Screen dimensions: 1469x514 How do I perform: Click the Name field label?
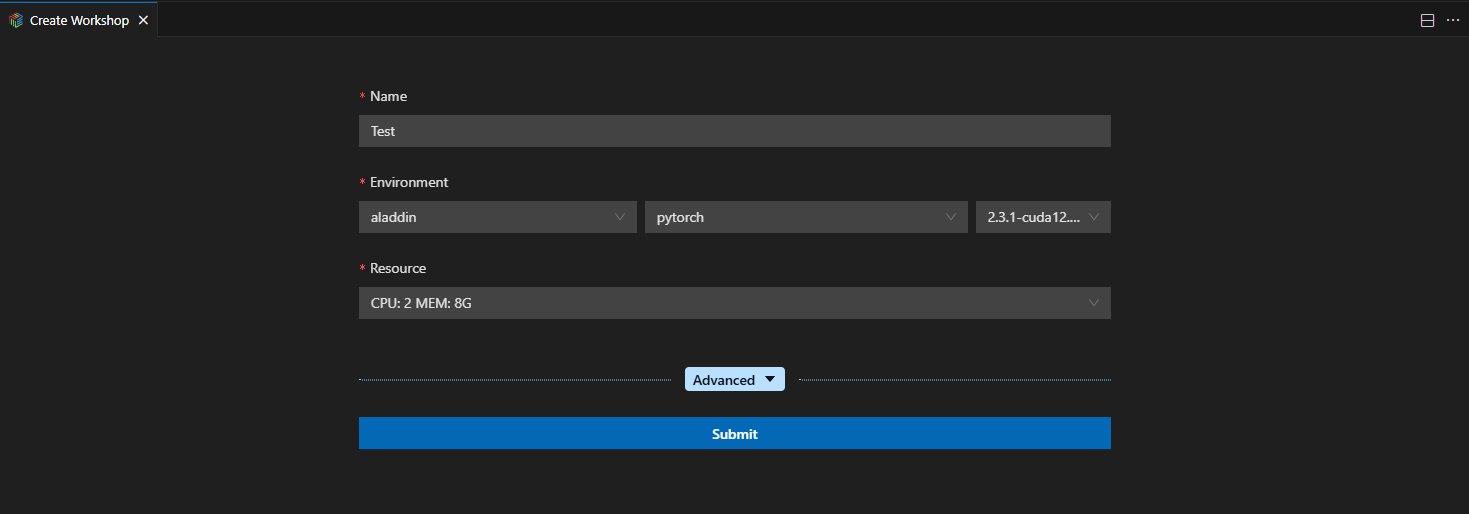388,96
